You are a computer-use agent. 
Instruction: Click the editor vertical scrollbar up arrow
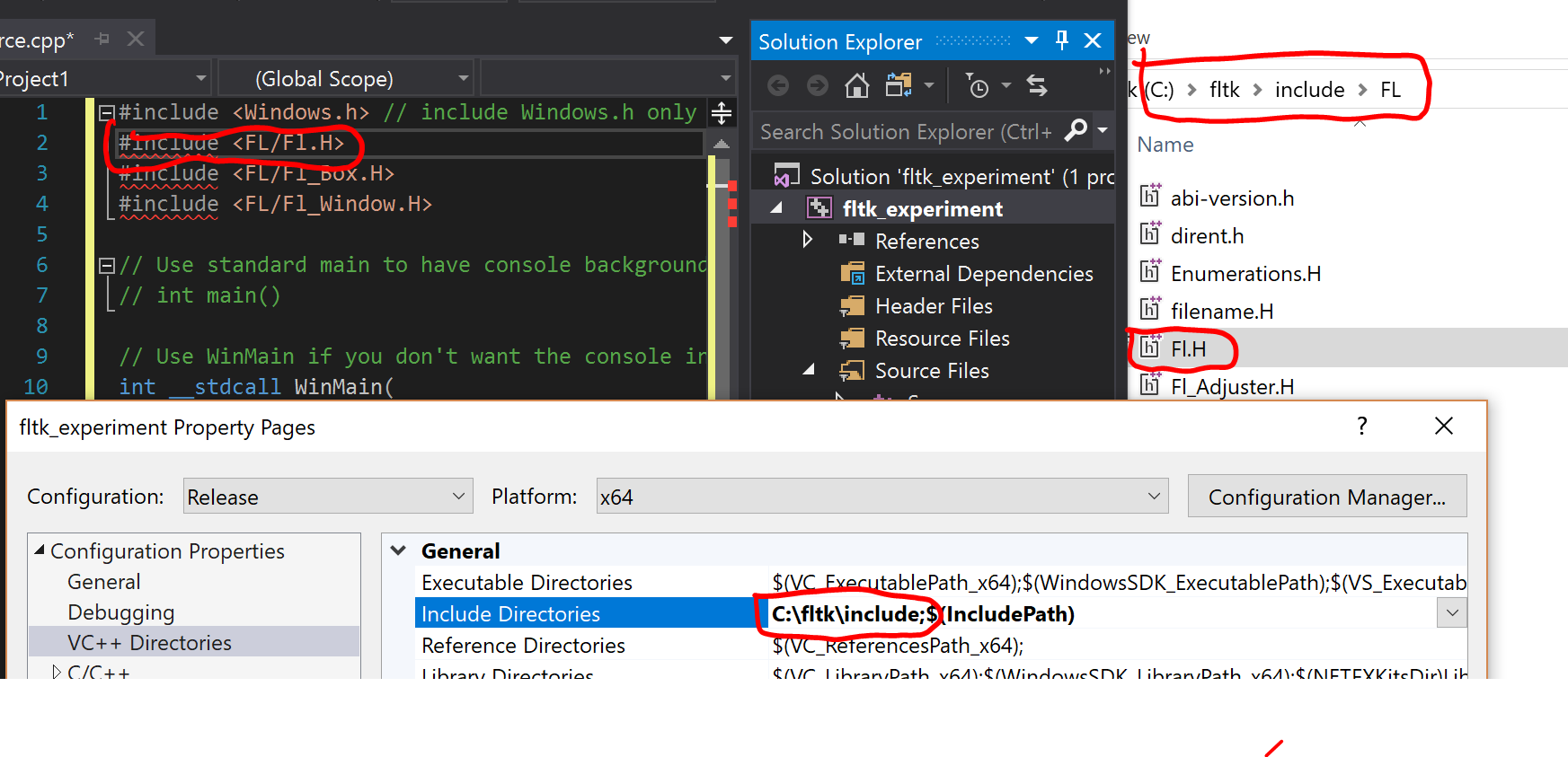[x=722, y=144]
